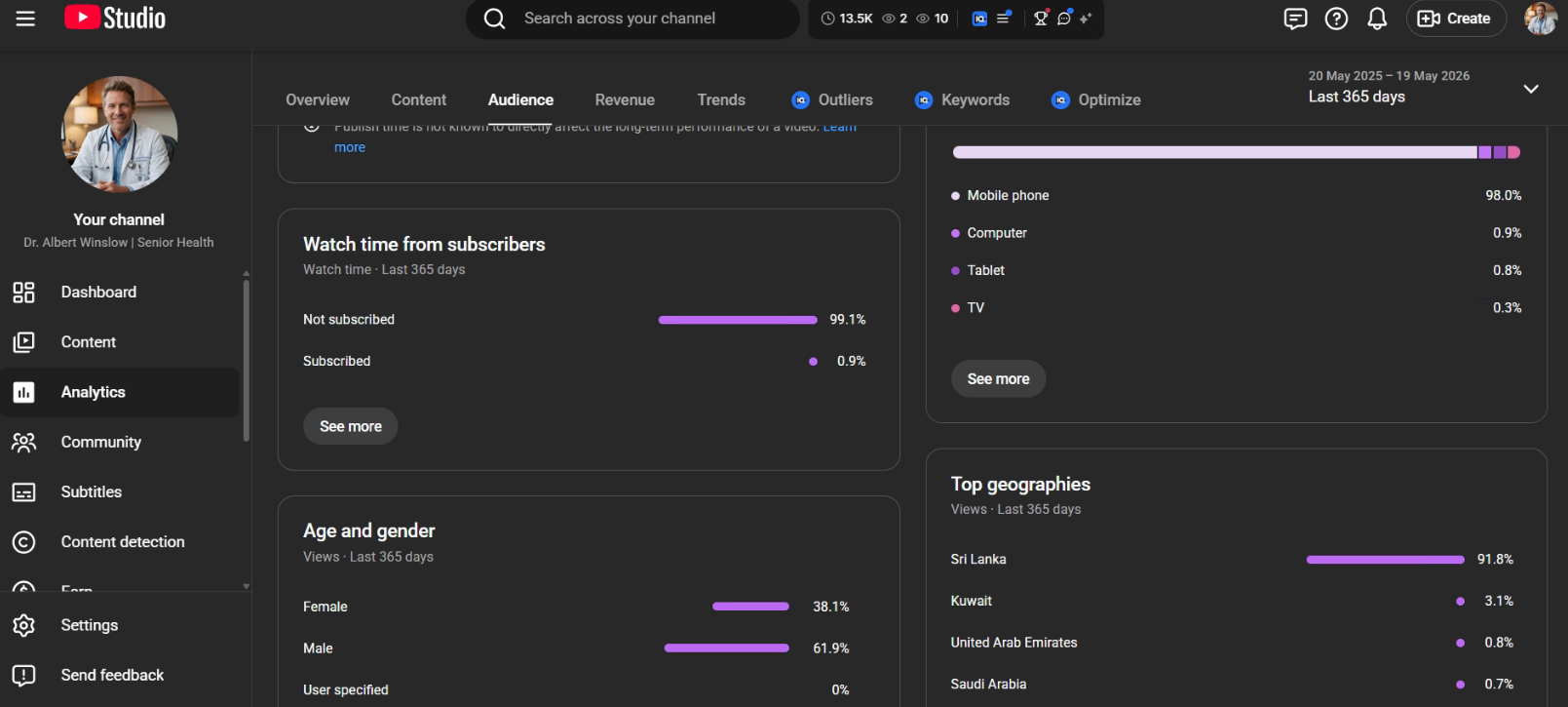Click the Create button

[1456, 19]
